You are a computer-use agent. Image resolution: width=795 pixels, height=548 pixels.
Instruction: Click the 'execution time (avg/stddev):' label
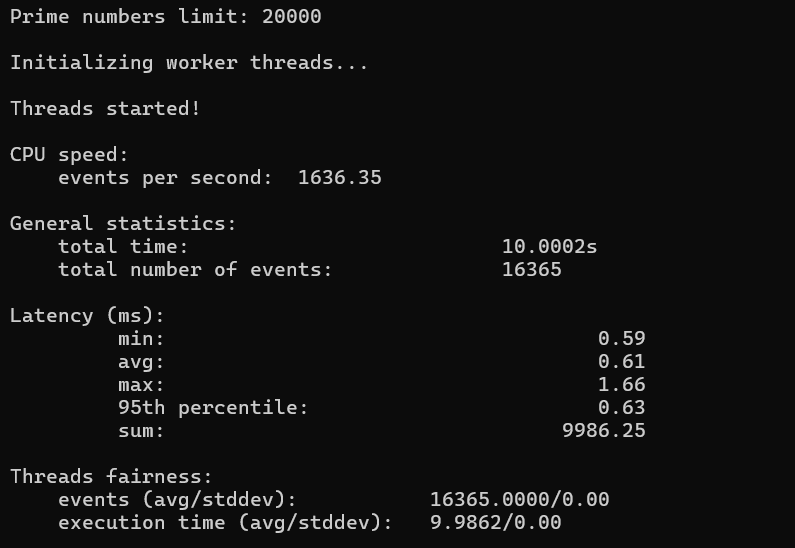(x=225, y=523)
